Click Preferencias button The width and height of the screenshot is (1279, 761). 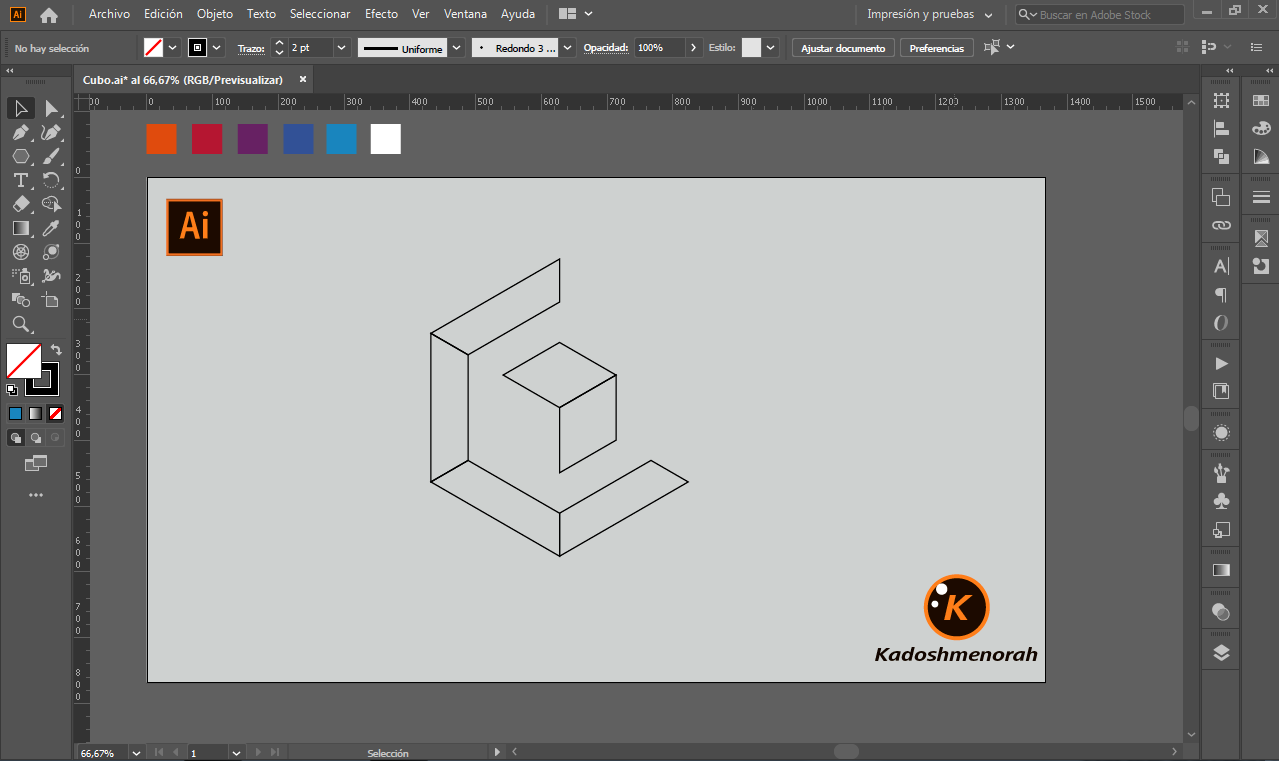937,48
